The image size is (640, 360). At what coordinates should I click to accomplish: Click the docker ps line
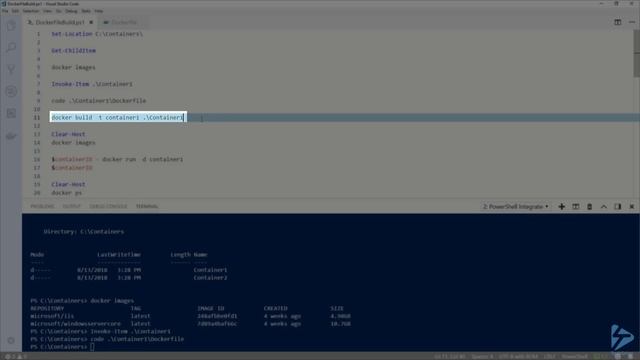pos(67,193)
